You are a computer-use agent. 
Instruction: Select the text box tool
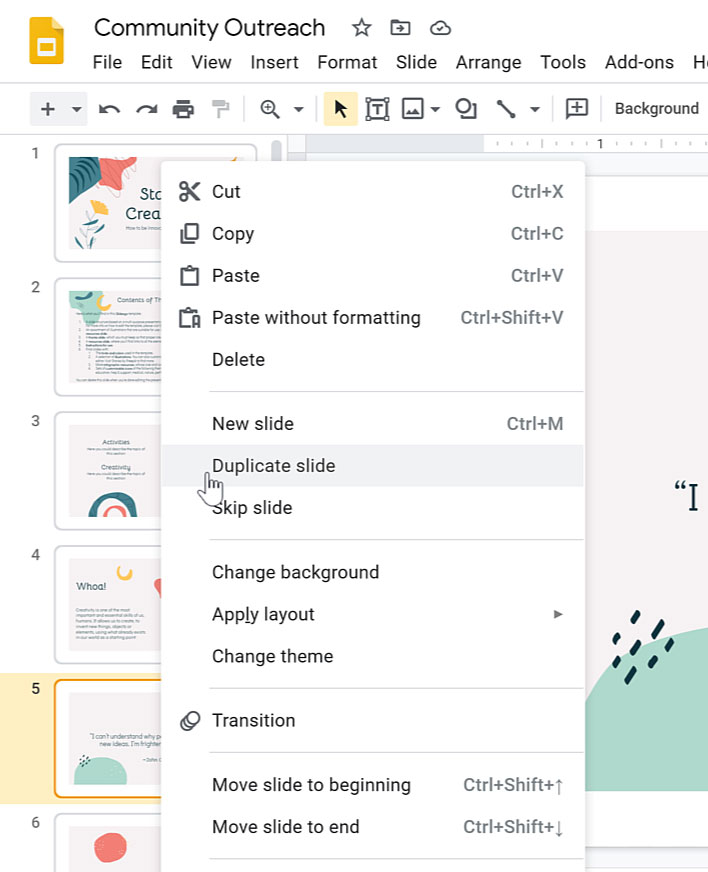click(377, 109)
